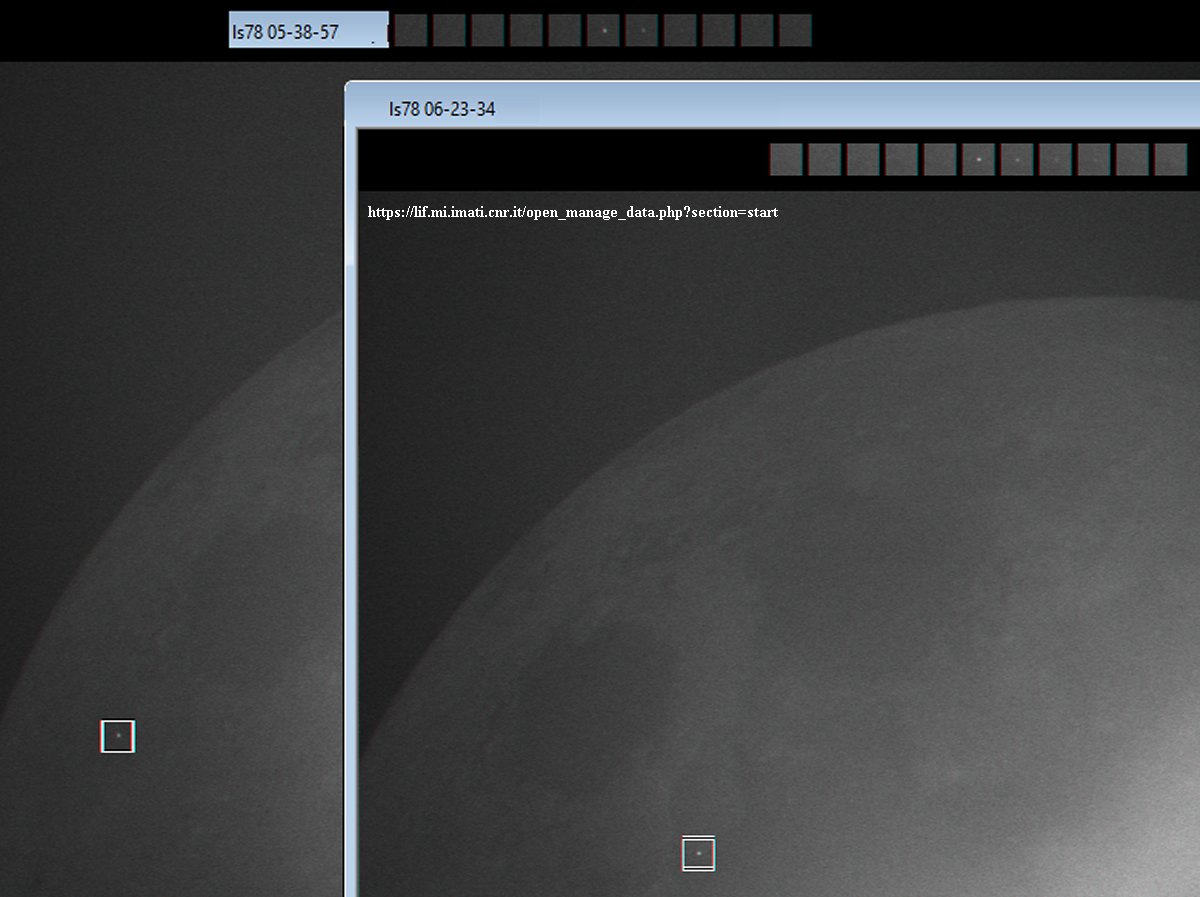This screenshot has width=1200, height=897.
Task: Click the boxed impact flash in the 05-38-57 image
Action: click(118, 736)
